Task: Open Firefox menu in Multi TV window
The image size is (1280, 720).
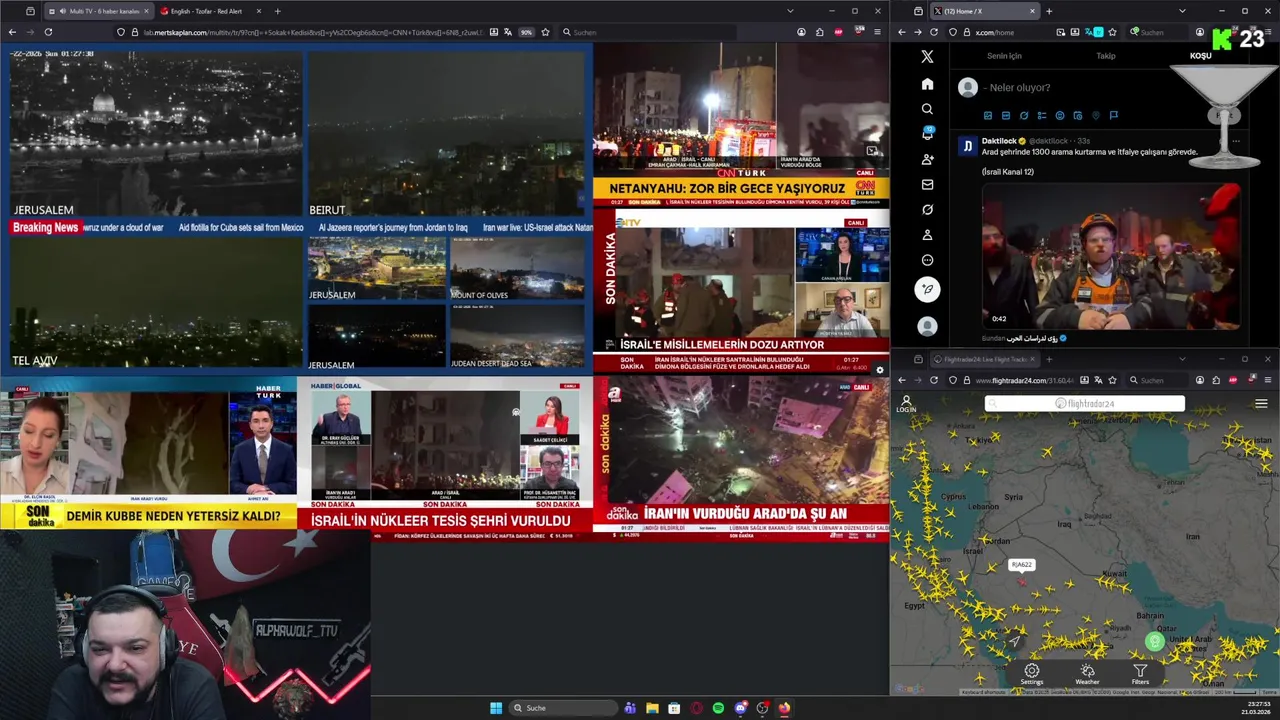Action: (x=877, y=32)
